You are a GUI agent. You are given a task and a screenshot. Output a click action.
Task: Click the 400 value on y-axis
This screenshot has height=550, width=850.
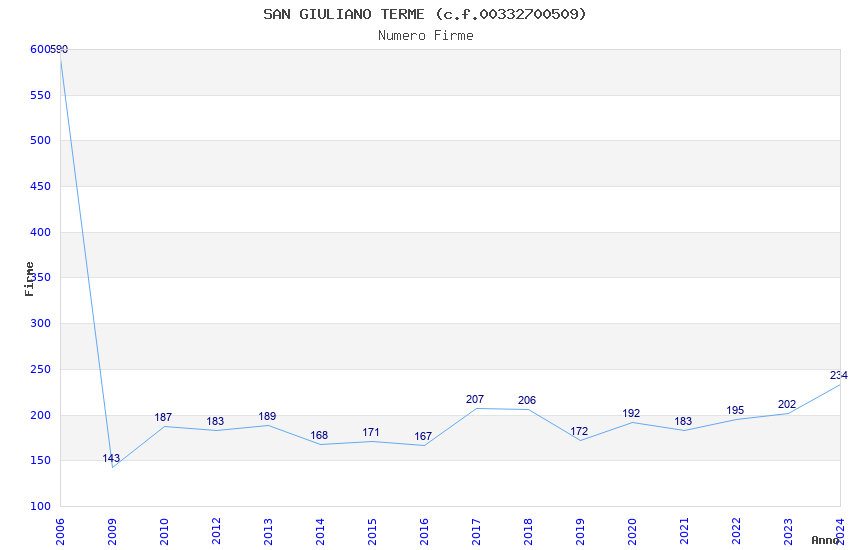tap(40, 232)
